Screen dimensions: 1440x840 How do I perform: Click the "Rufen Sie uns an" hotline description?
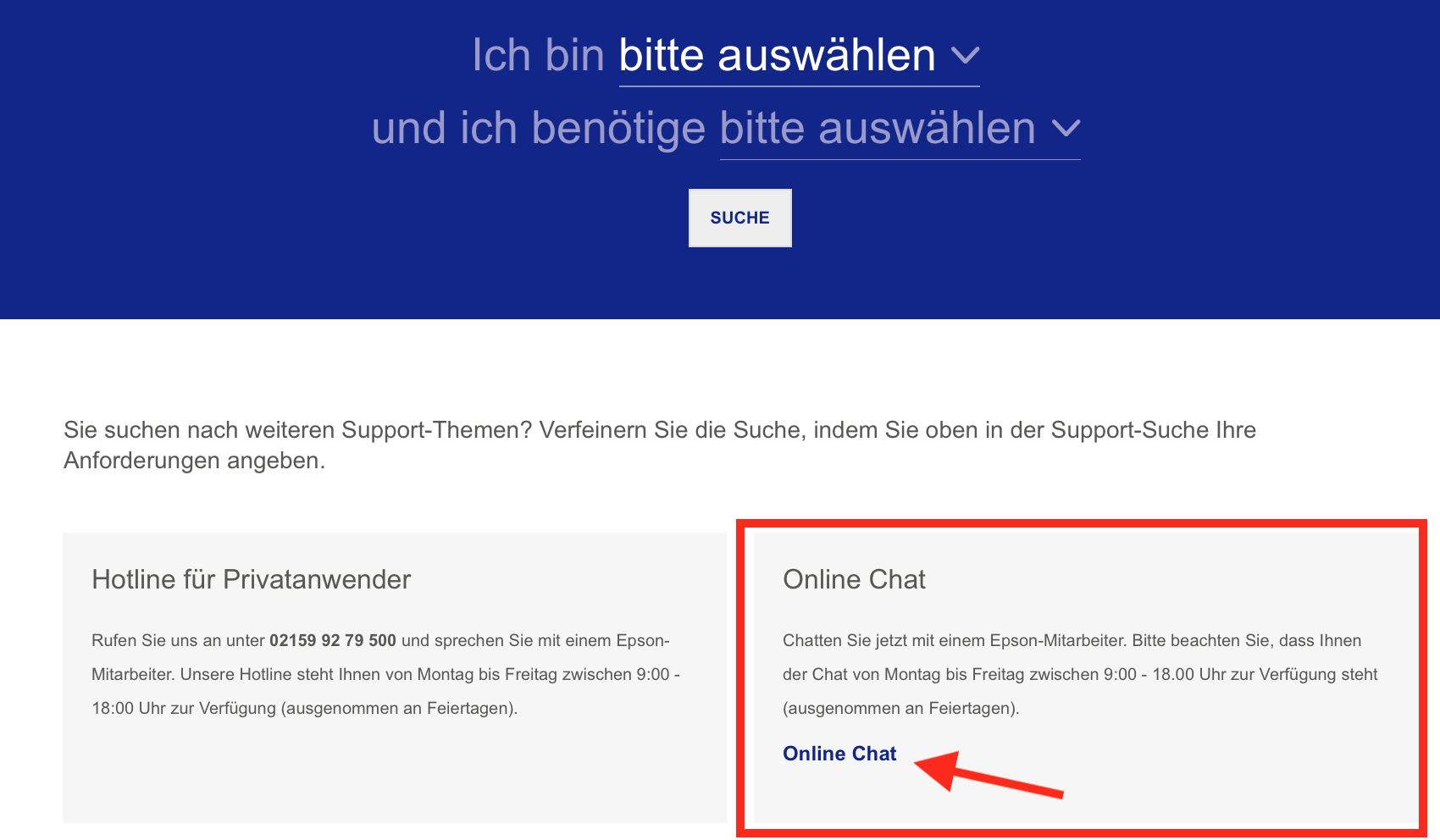click(x=385, y=674)
